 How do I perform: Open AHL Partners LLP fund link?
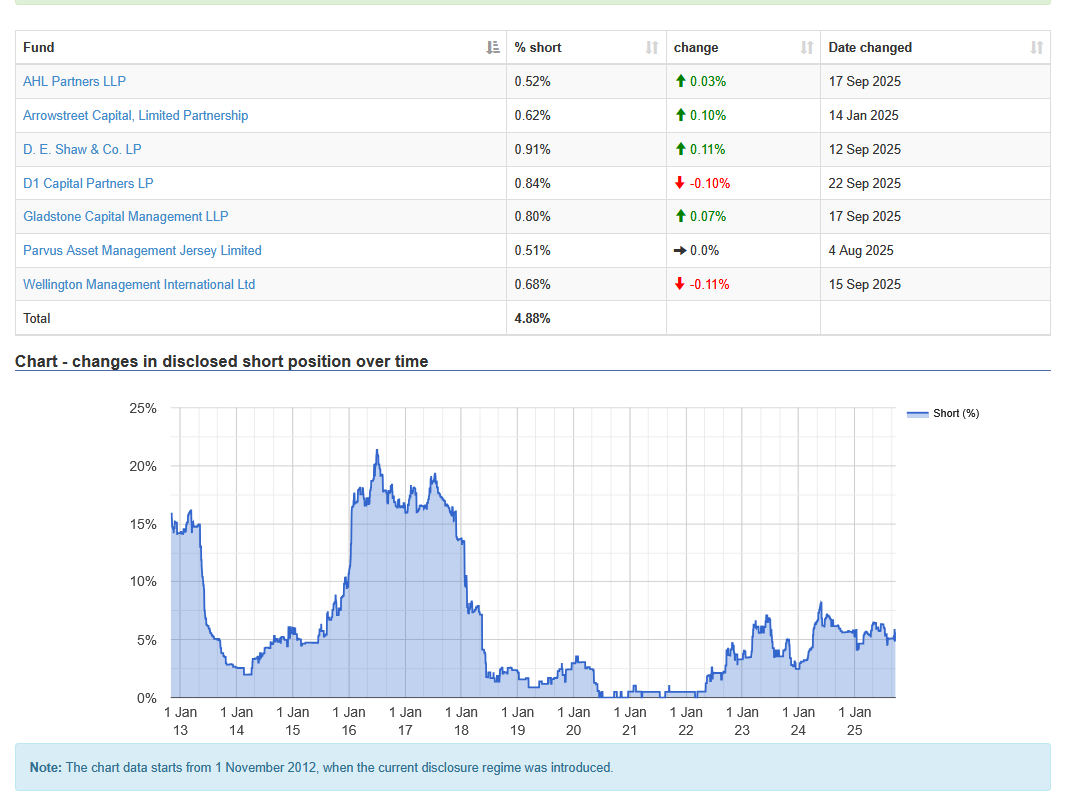(x=74, y=81)
